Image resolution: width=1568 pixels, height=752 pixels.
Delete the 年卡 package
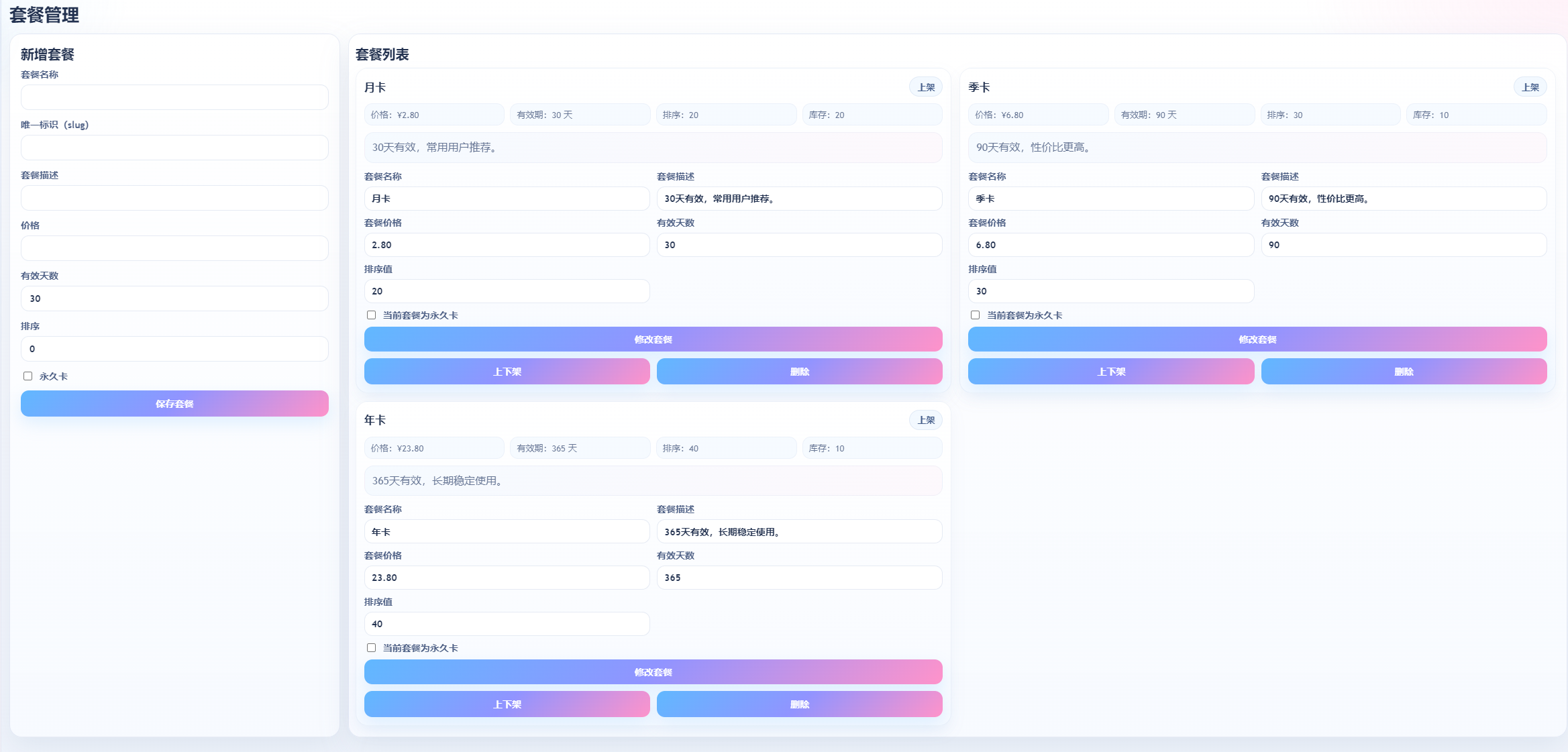pyautogui.click(x=799, y=704)
